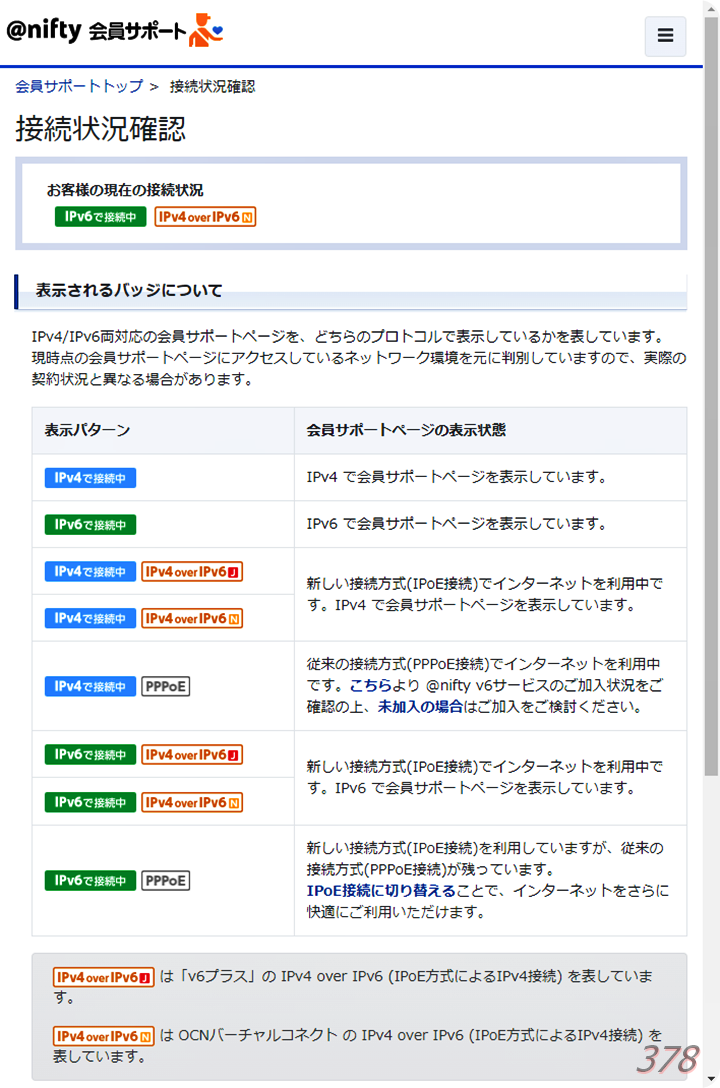720x1088 pixels.
Task: Click the 接続状況確認 breadcrumb text
Action: click(x=212, y=86)
